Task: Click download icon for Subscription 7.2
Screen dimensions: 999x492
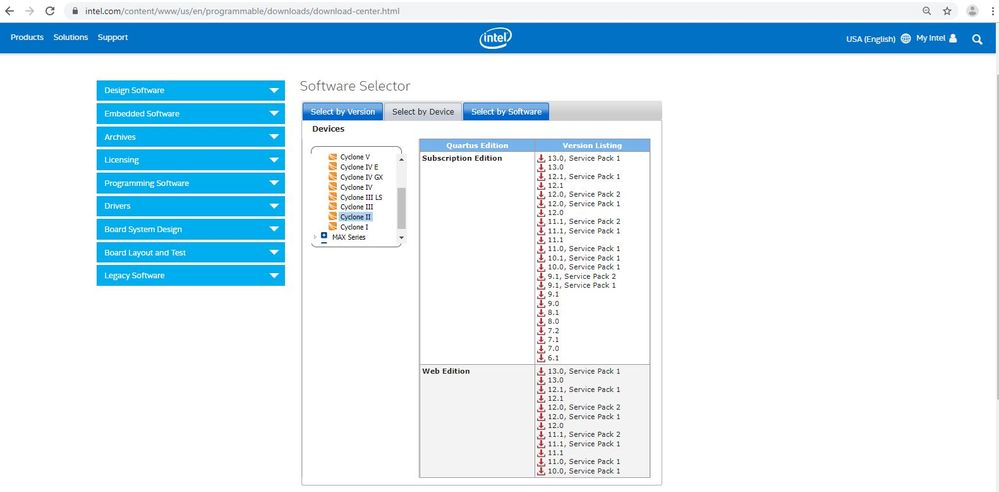Action: (542, 331)
